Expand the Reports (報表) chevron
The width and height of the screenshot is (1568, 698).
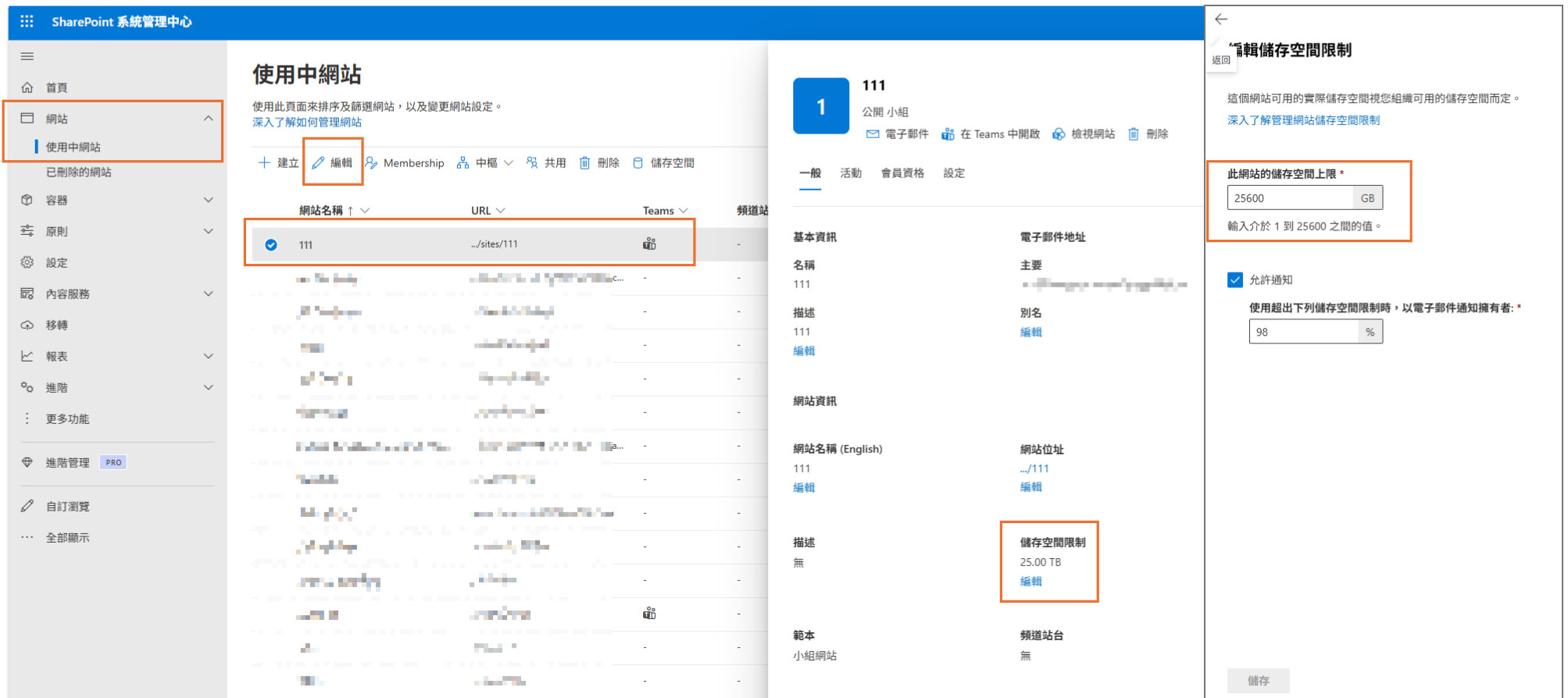(x=209, y=356)
